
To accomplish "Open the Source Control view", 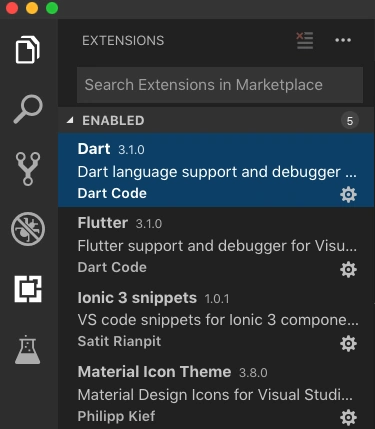I will (28, 169).
